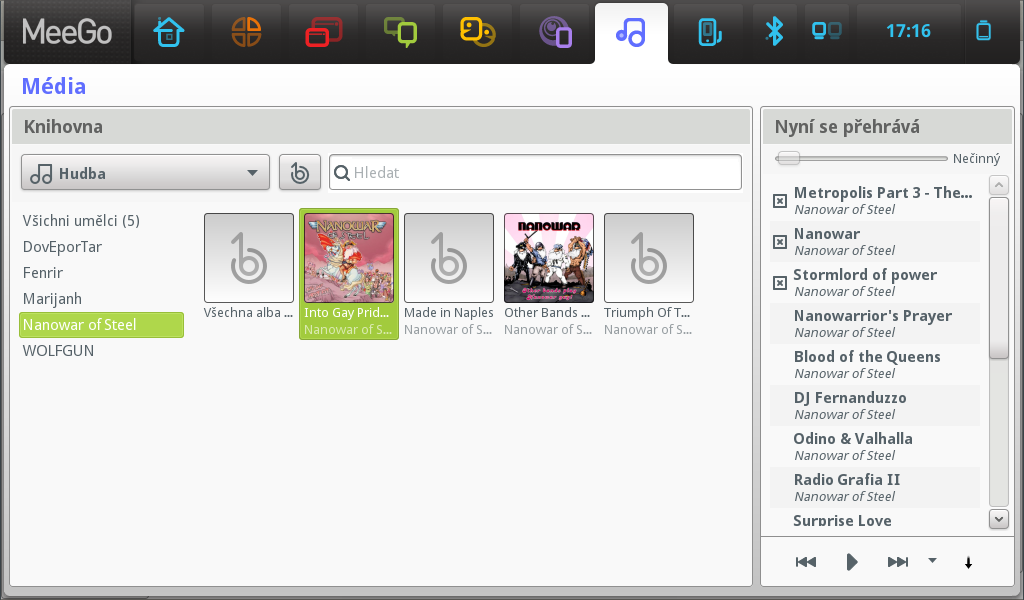Viewport: 1024px width, 600px height.
Task: Focus the Hledat search field
Action: pyautogui.click(x=535, y=172)
